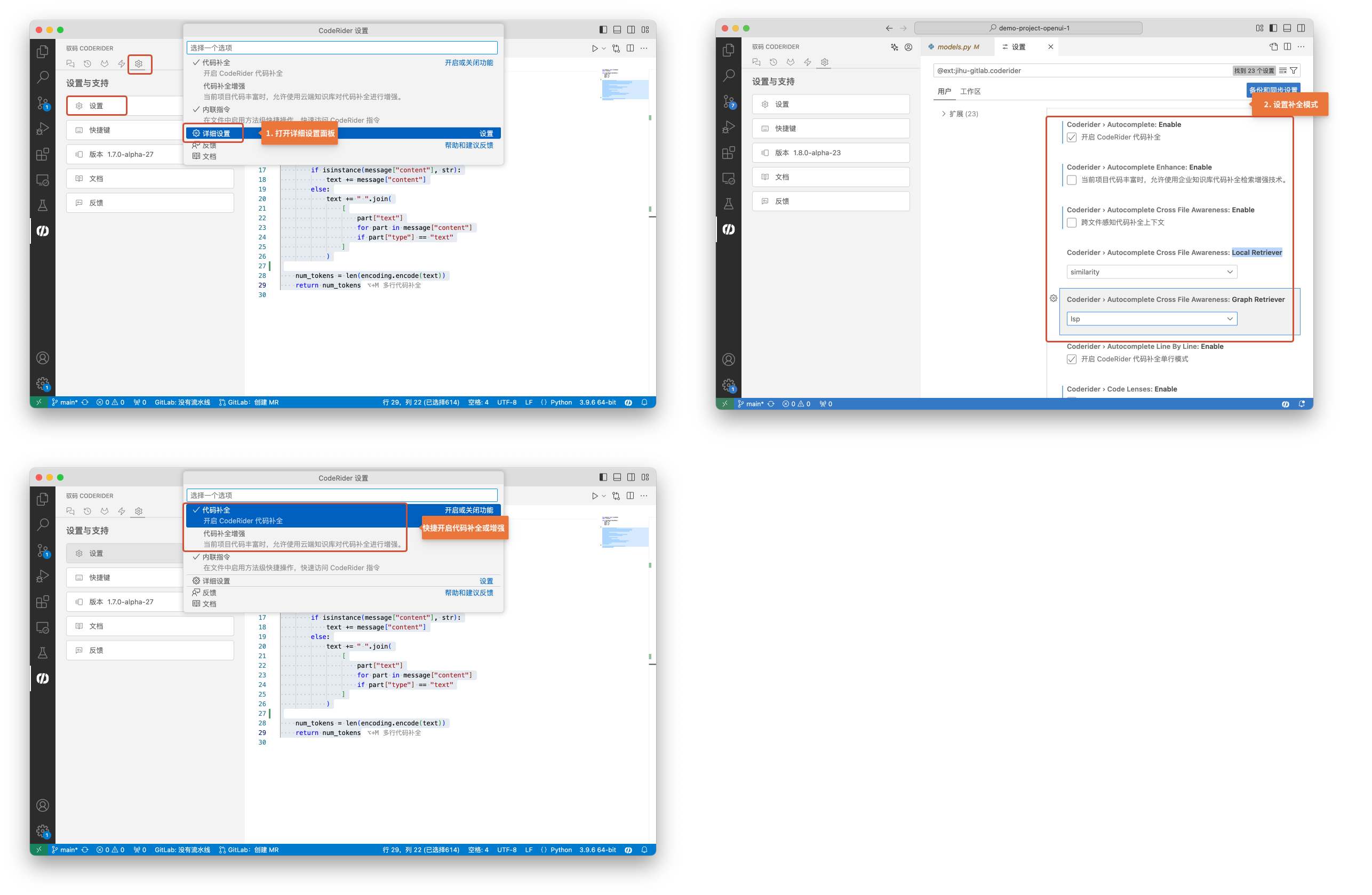Viewport: 1372px width, 895px height.
Task: Open Graph Retriever lsp dropdown
Action: coord(1151,319)
